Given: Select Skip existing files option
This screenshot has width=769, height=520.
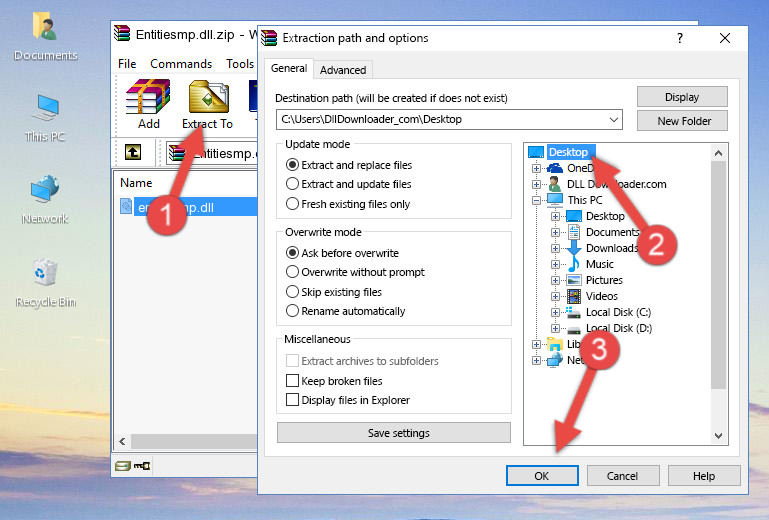Looking at the screenshot, I should (333, 292).
